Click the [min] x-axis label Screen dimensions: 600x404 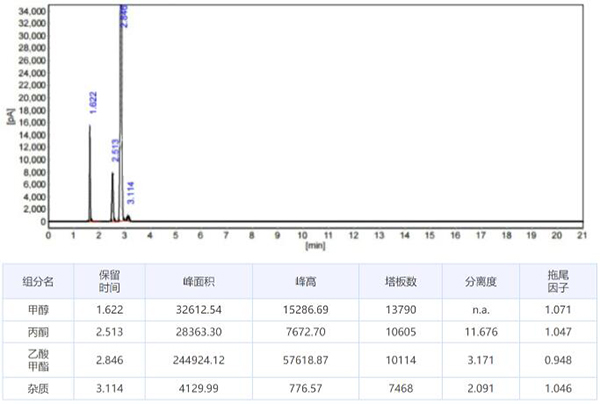point(315,244)
